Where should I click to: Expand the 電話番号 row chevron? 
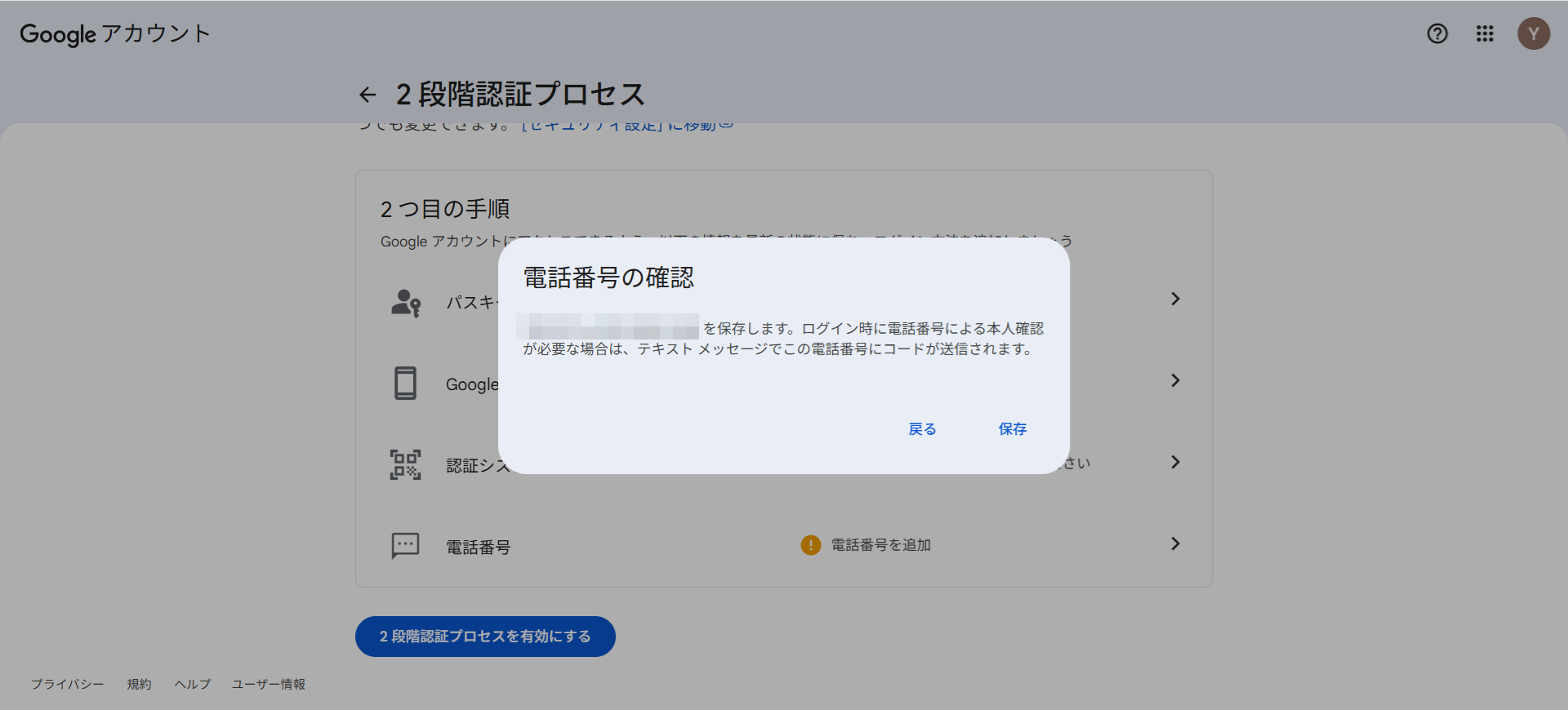click(1174, 544)
